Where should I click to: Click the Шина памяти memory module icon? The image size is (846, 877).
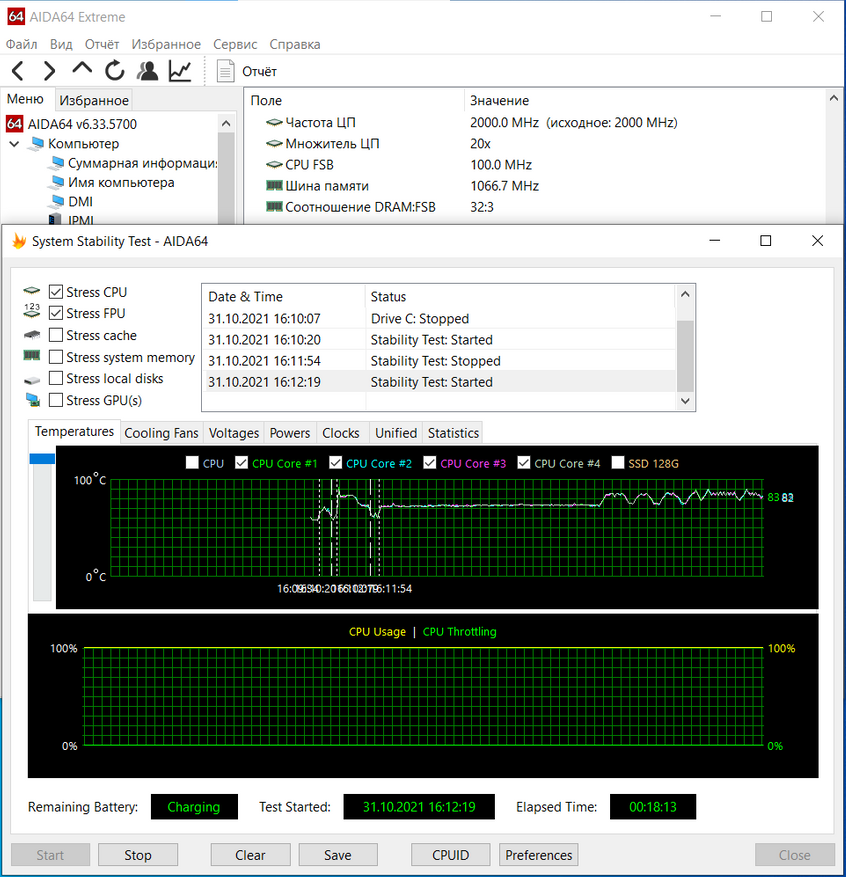click(274, 185)
